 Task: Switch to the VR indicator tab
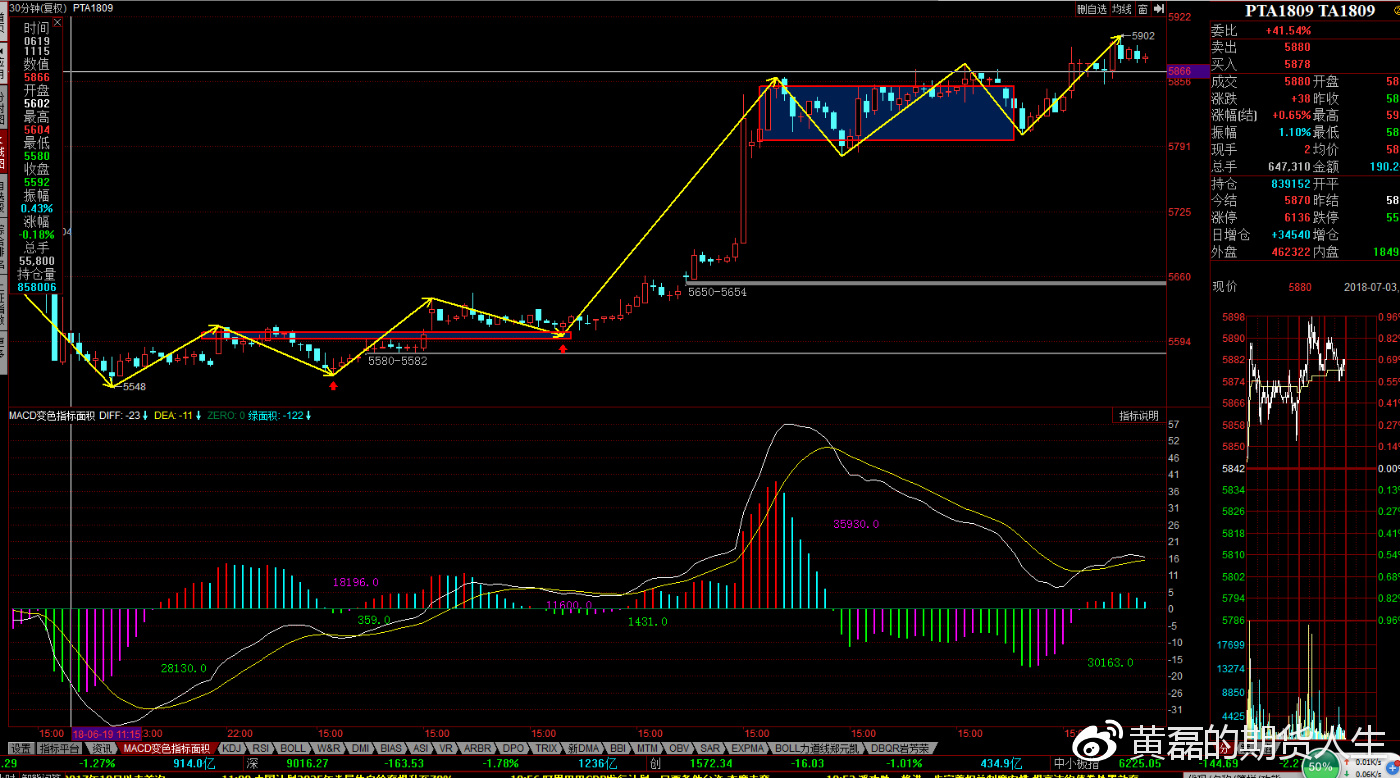447,748
